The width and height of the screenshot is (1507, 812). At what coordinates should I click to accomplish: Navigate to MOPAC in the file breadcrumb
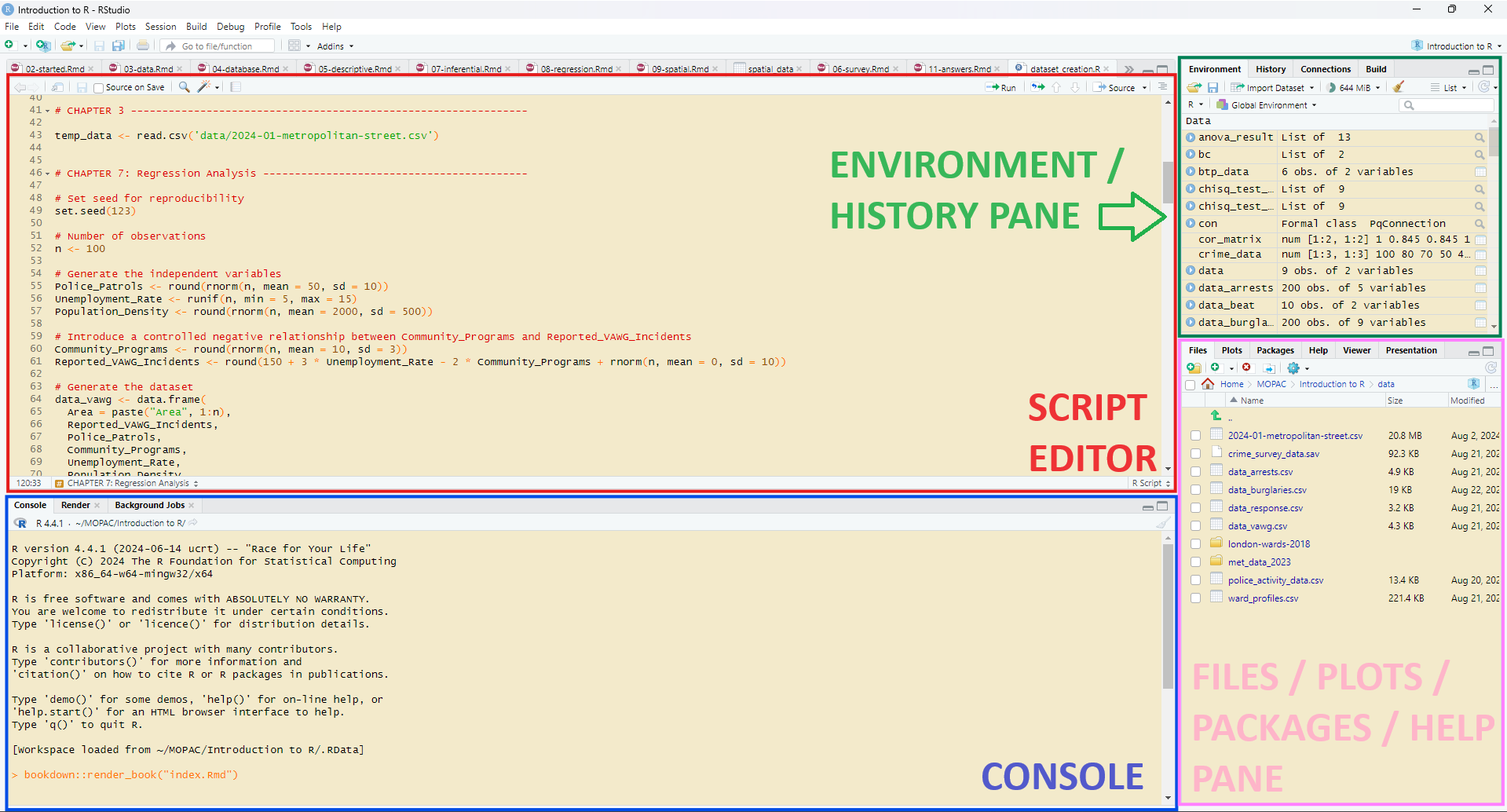[1271, 384]
